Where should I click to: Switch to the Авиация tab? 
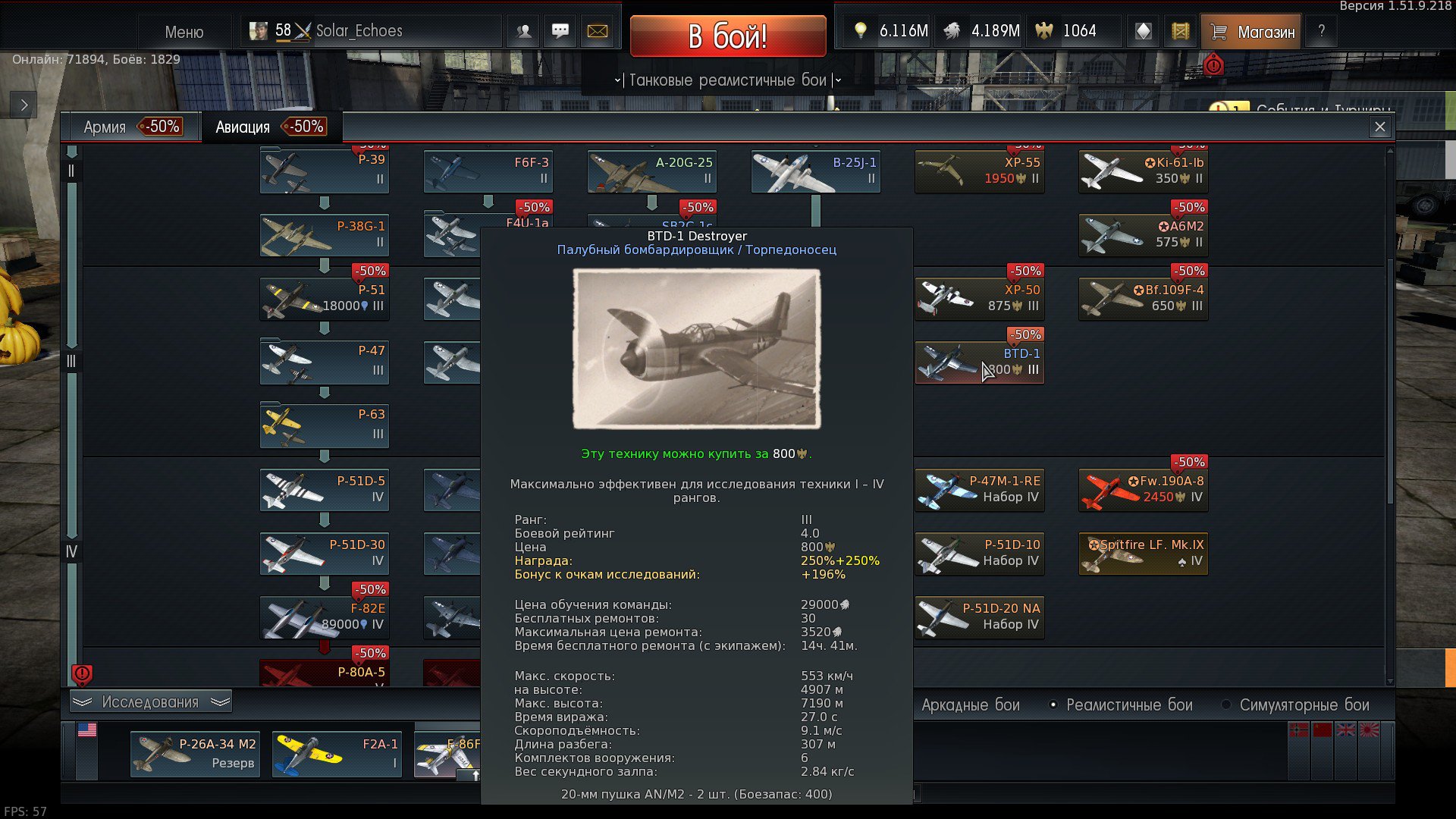pyautogui.click(x=271, y=127)
